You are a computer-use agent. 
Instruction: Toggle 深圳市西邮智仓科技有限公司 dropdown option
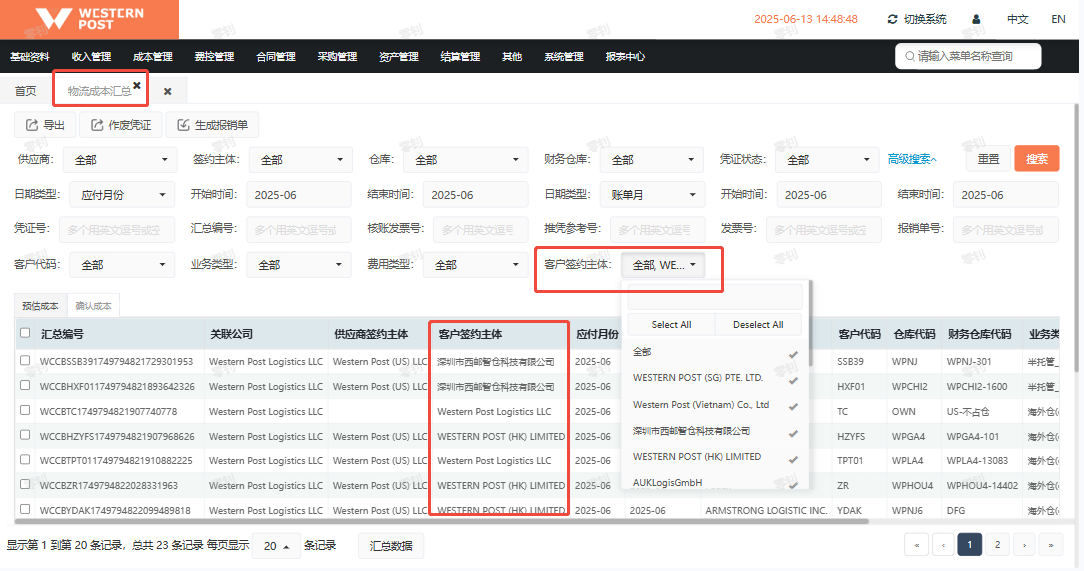pos(716,431)
